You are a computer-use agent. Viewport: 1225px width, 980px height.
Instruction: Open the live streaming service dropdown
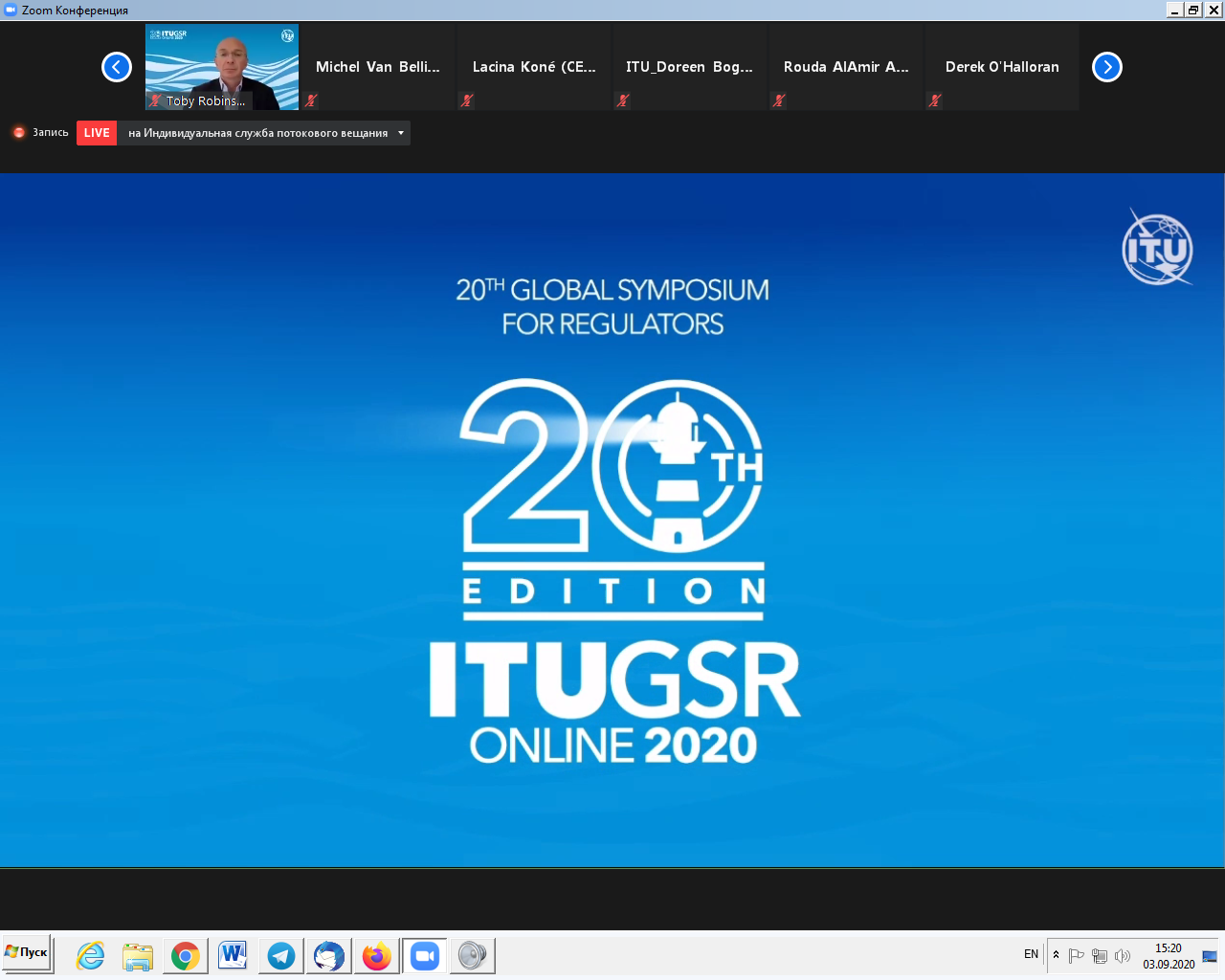[x=264, y=133]
